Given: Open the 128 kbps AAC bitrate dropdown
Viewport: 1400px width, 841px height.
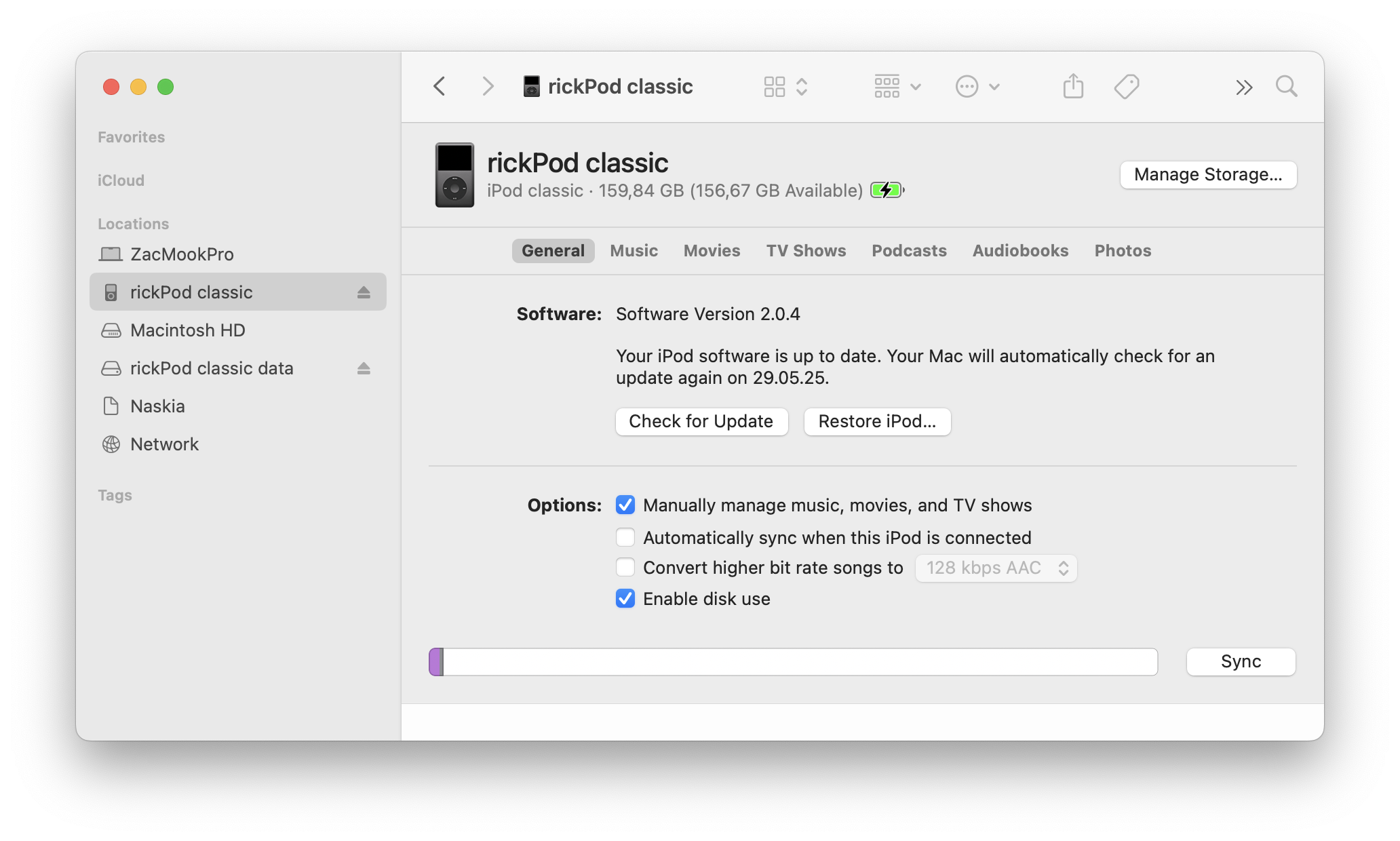Looking at the screenshot, I should [x=996, y=568].
